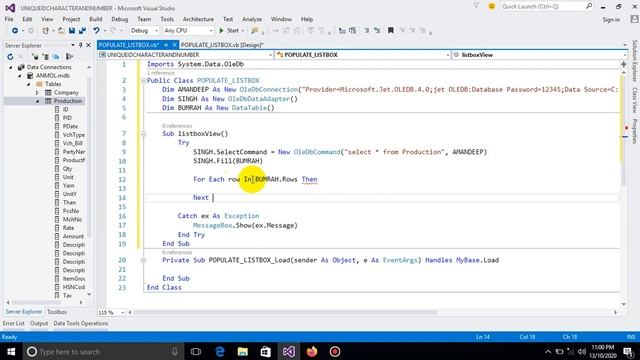Click the Open File folder toolbar icon
Image resolution: width=640 pixels, height=360 pixels.
tap(61, 31)
